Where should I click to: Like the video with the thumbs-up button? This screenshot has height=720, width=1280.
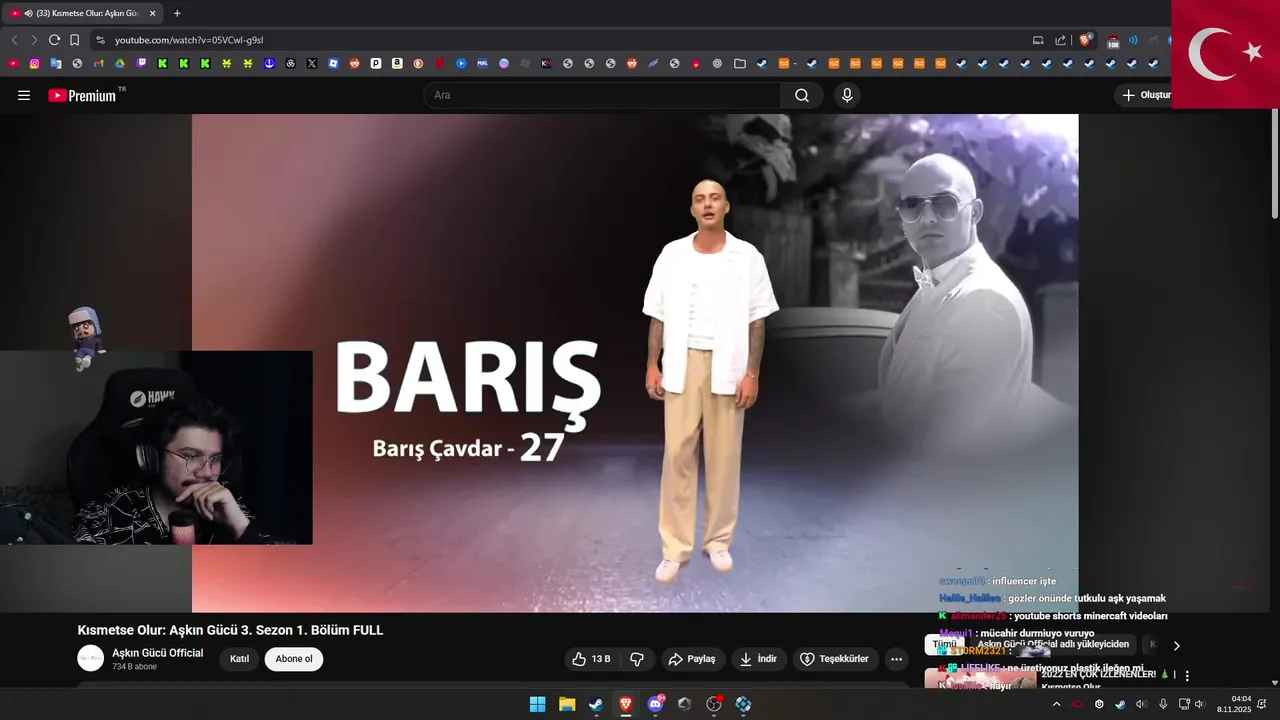(x=591, y=659)
